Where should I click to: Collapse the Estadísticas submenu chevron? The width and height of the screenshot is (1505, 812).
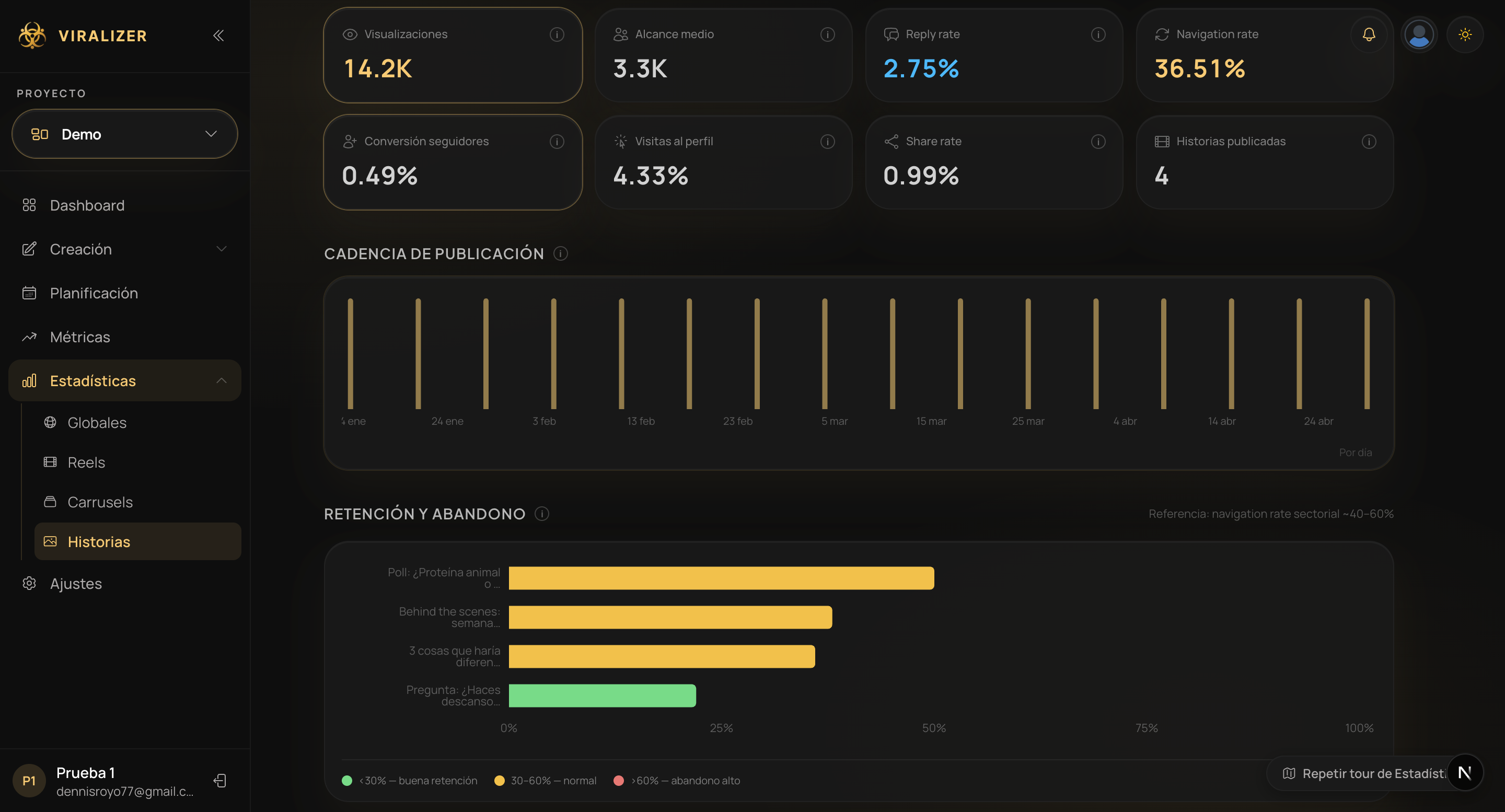tap(222, 381)
